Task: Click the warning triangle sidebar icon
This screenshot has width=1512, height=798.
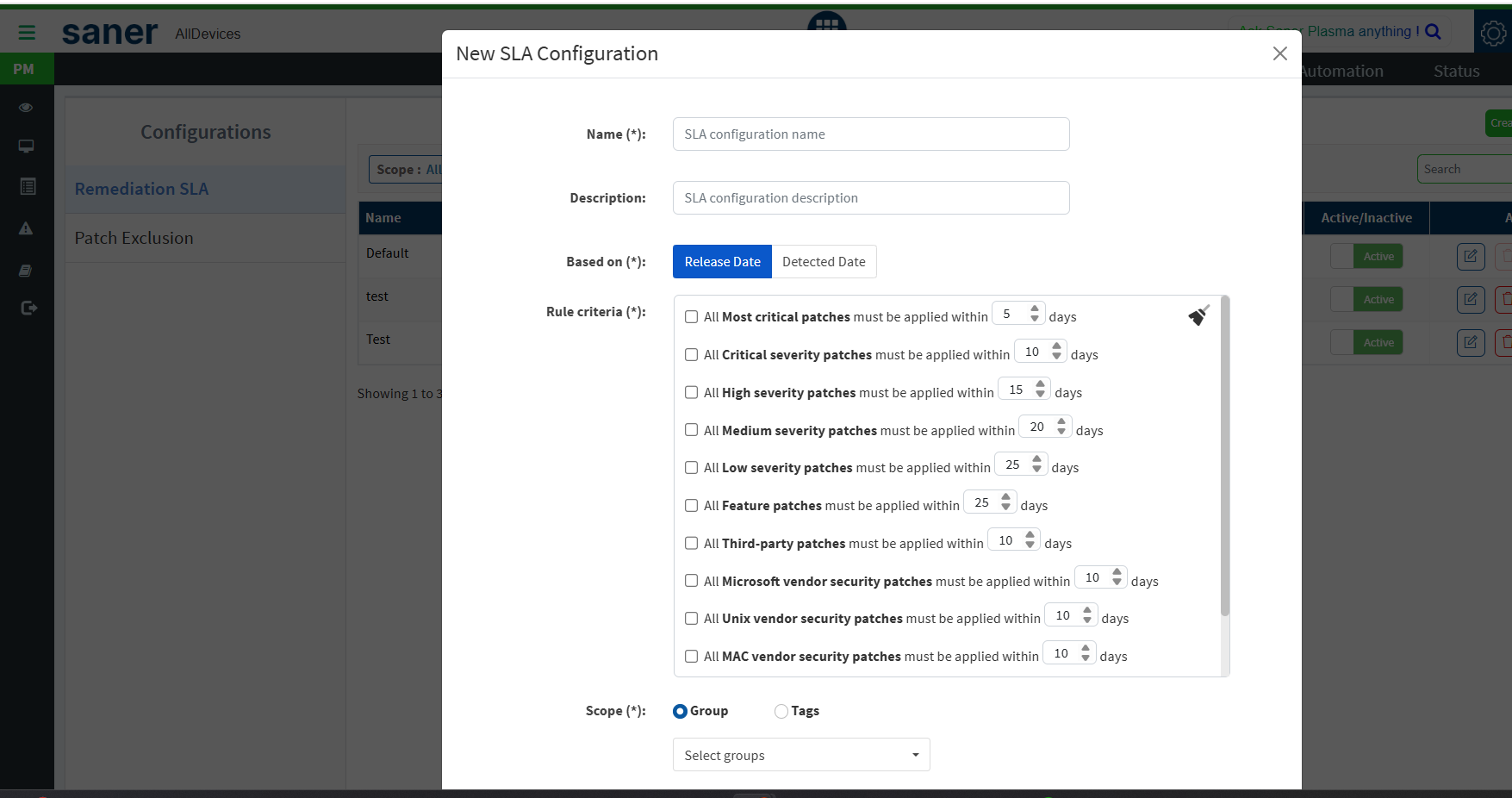Action: click(x=26, y=228)
